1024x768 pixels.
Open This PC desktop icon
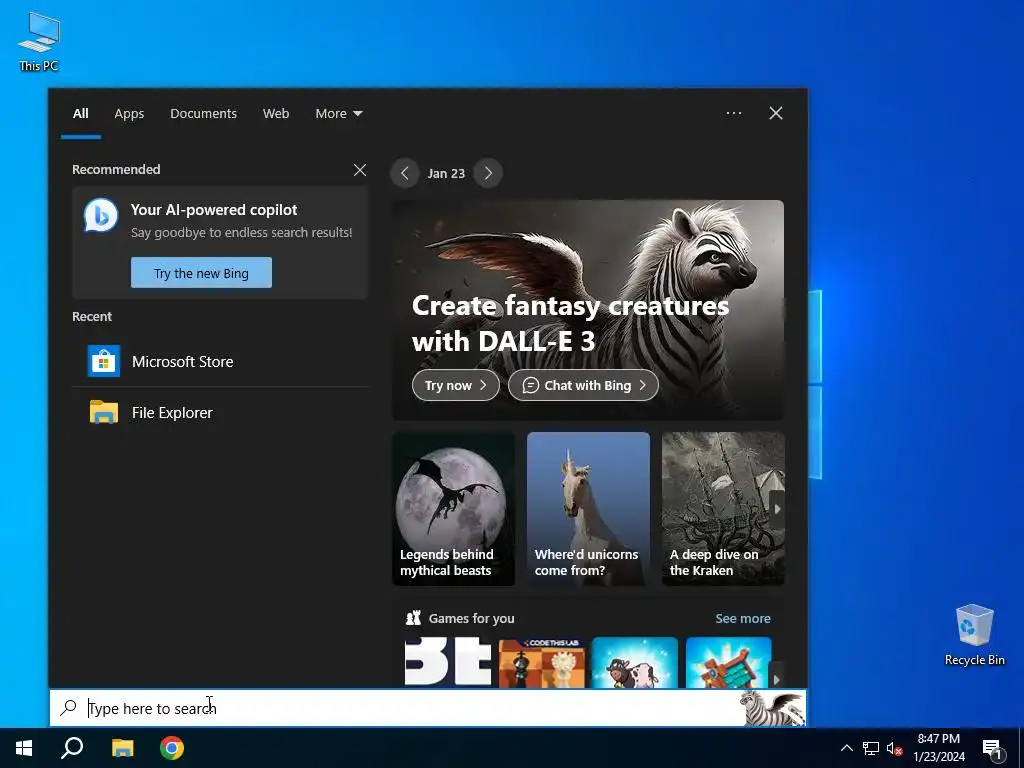(39, 41)
